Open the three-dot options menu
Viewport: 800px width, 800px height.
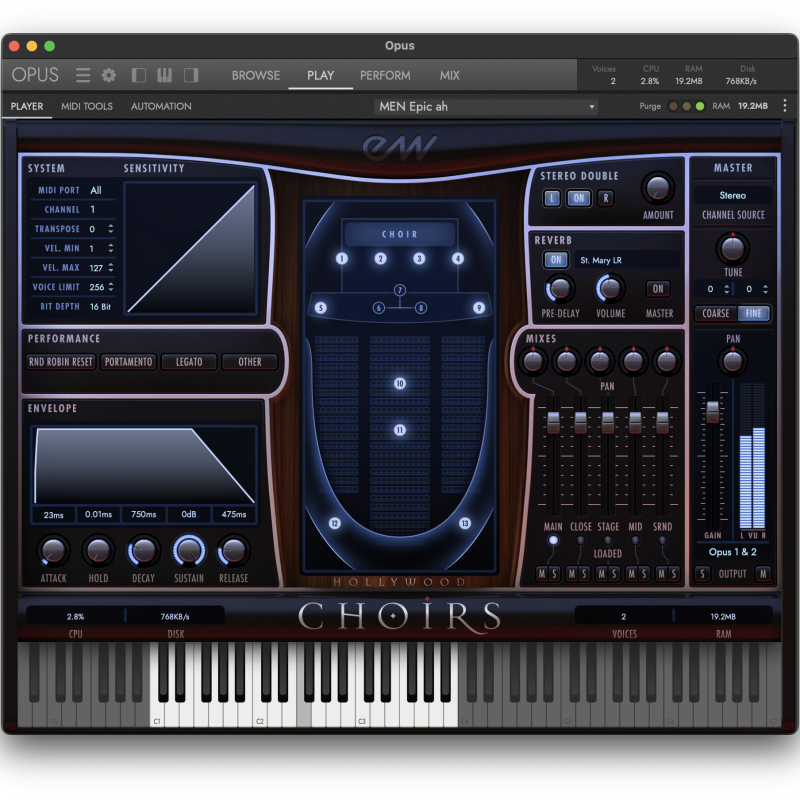784,106
